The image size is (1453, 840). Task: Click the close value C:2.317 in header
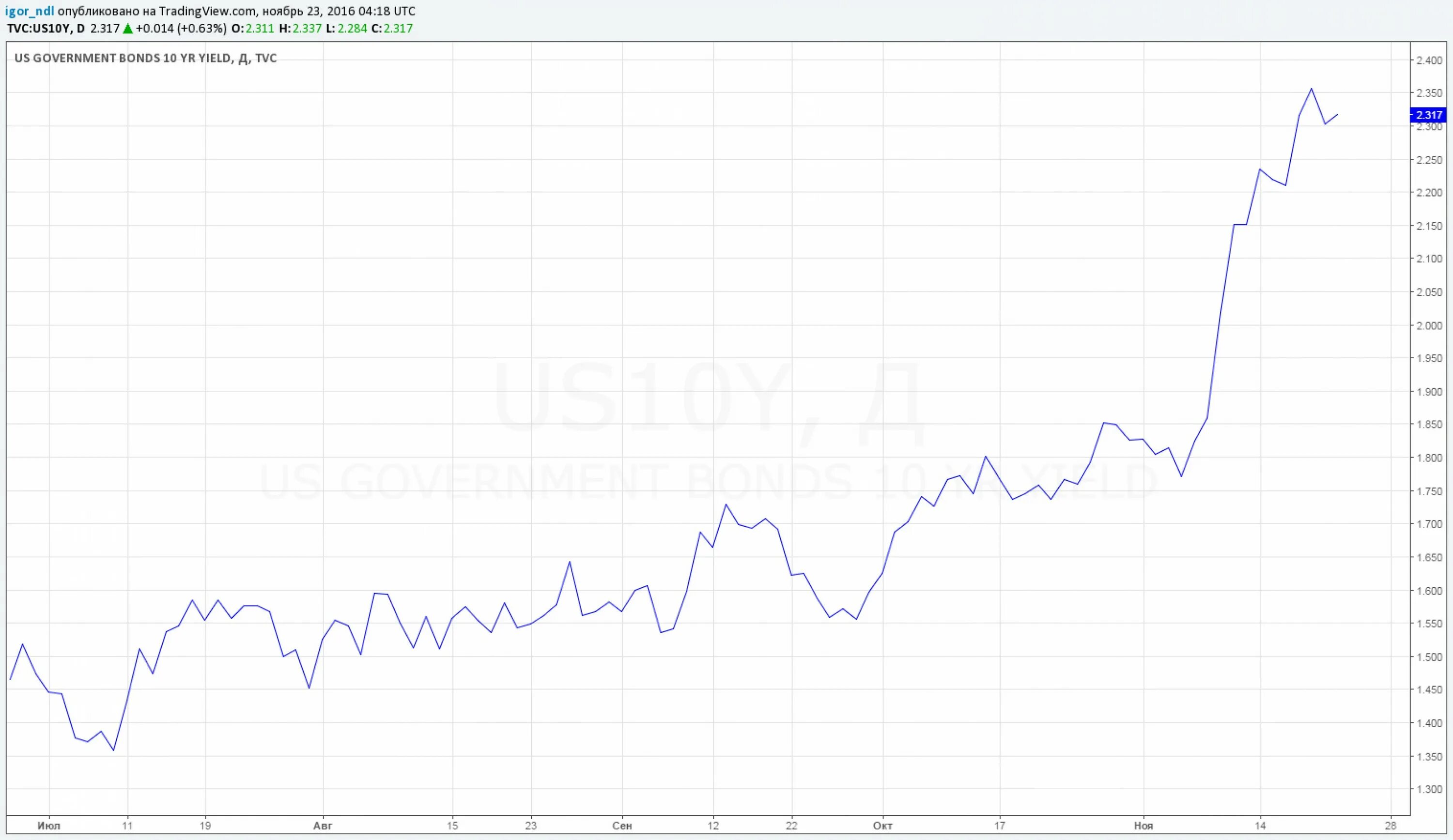tap(392, 28)
